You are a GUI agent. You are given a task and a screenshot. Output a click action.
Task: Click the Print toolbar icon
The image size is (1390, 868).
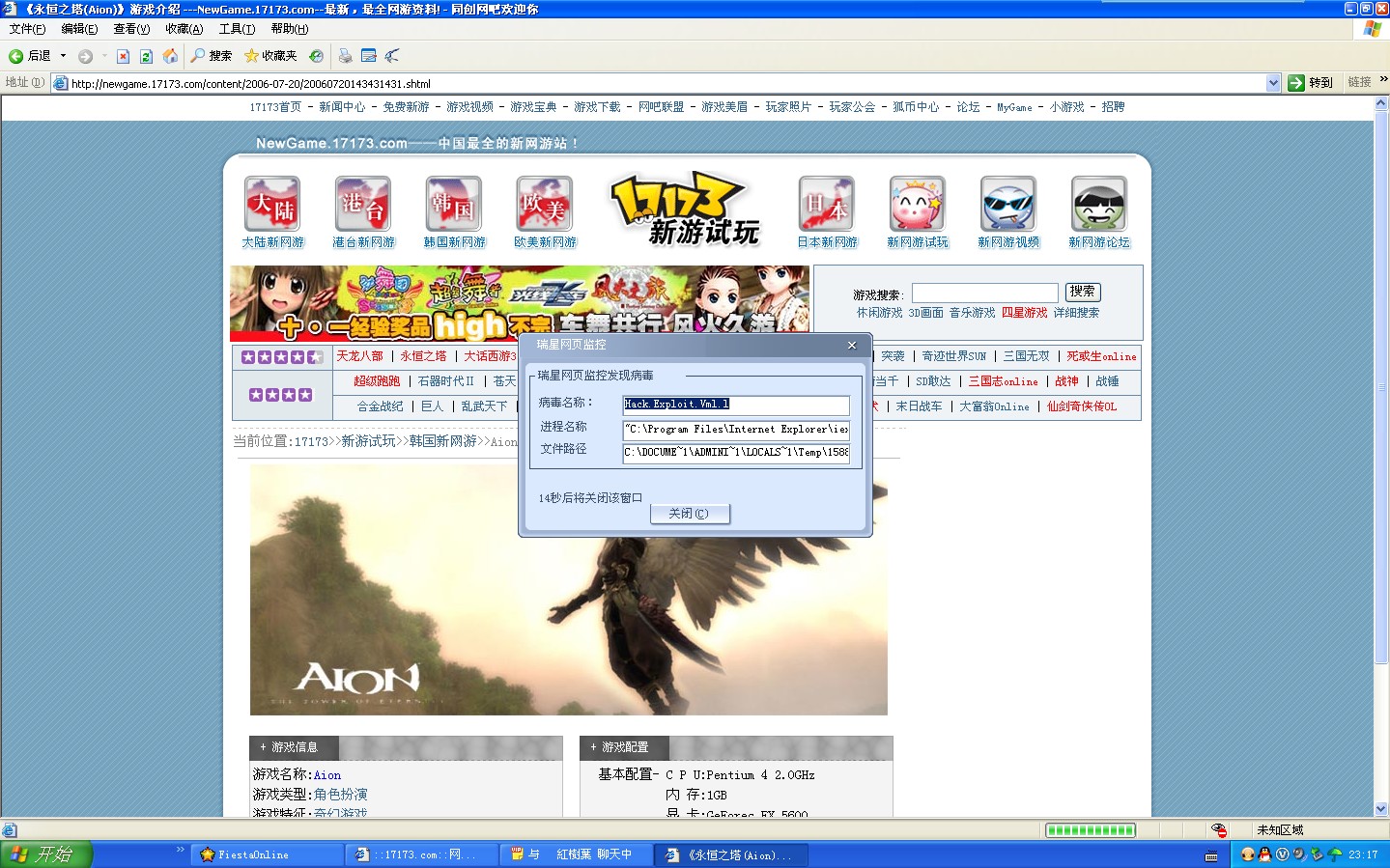[345, 56]
